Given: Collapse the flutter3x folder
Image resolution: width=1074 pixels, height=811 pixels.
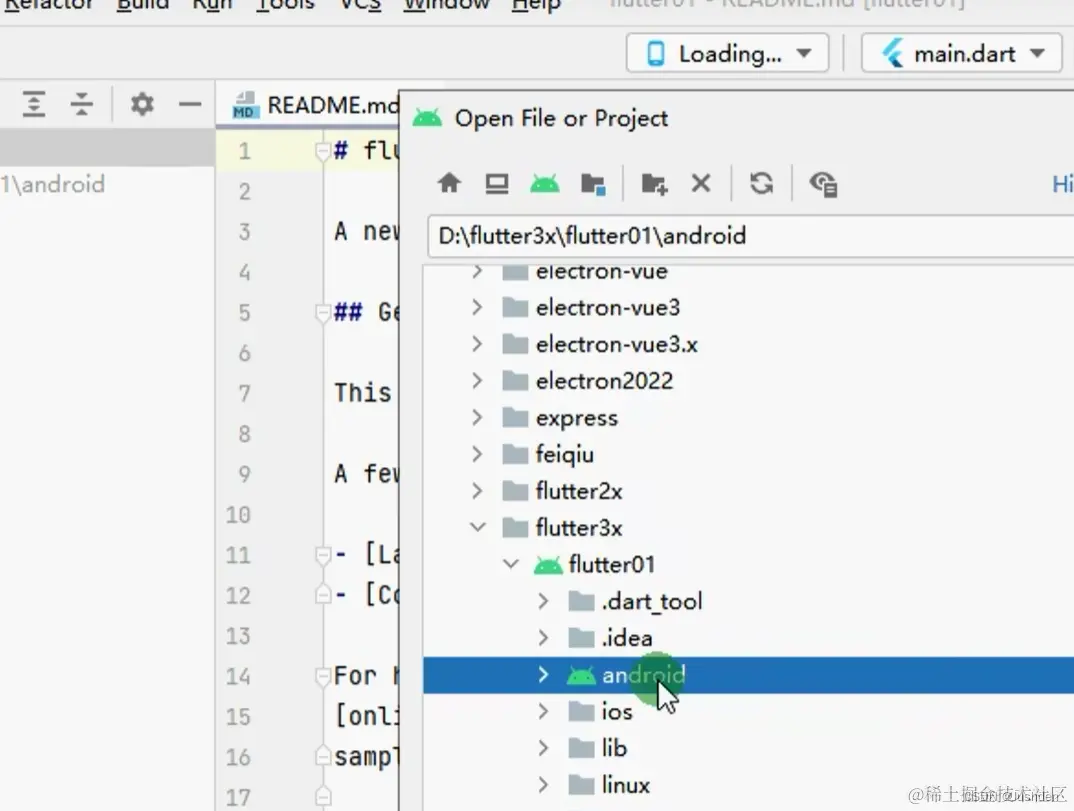Looking at the screenshot, I should (x=477, y=527).
